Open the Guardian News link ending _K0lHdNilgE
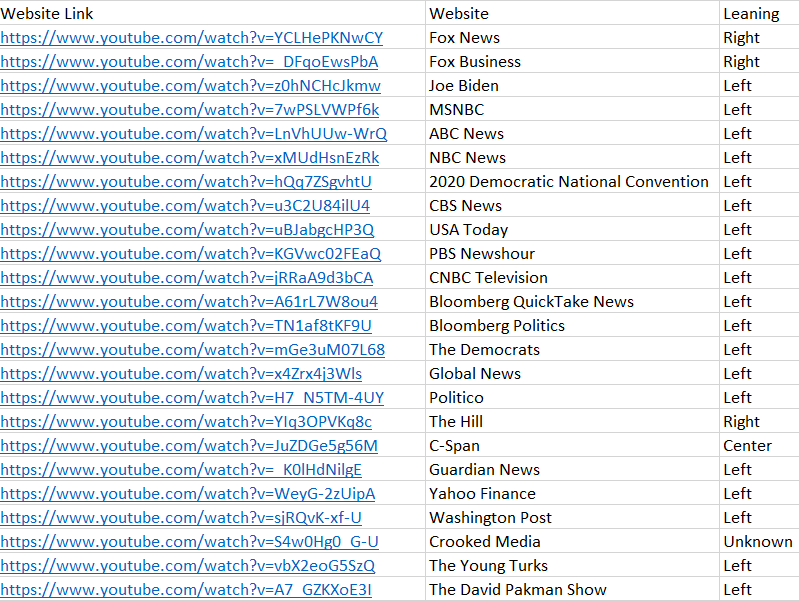 181,469
